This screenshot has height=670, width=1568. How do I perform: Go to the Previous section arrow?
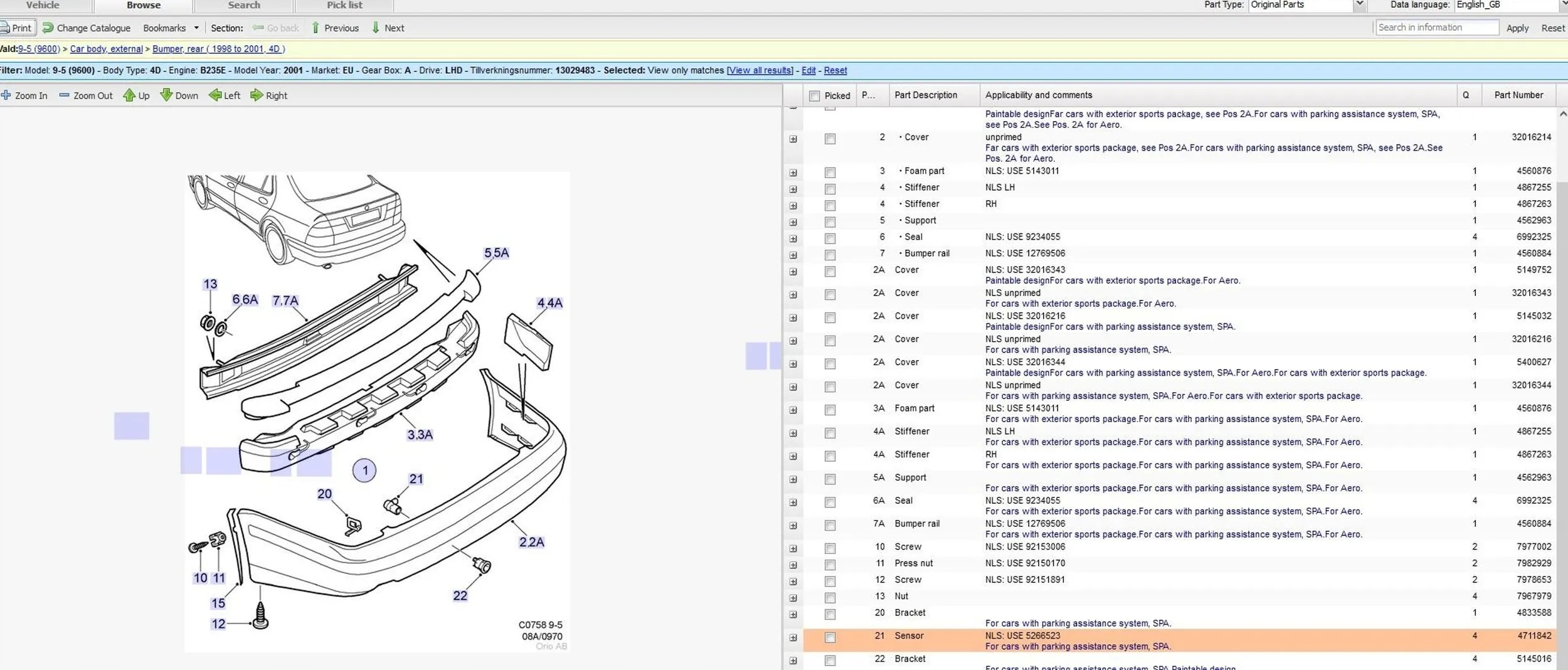tap(315, 28)
